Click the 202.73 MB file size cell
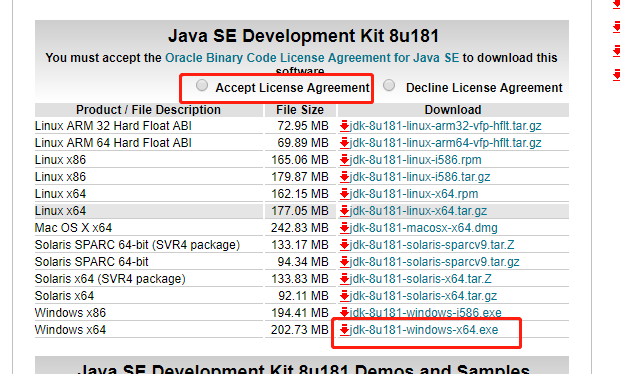 300,330
